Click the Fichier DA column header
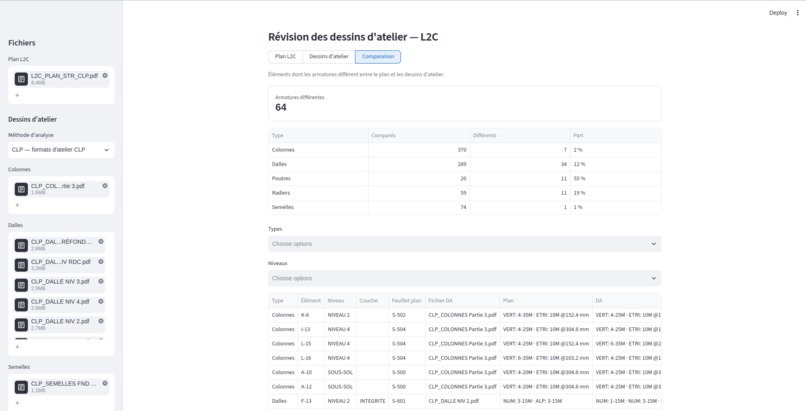 click(x=462, y=301)
